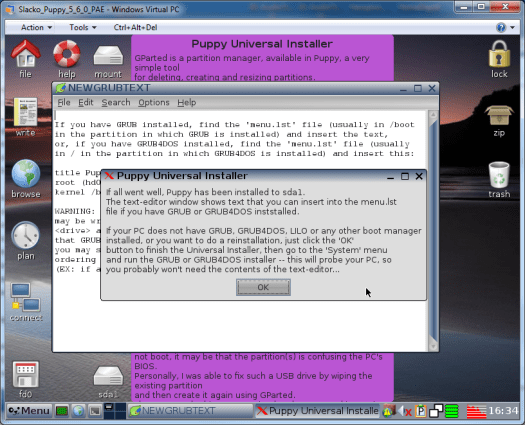This screenshot has width=525, height=425.
Task: Open File menu in NEWGRUBTEXT editor
Action: pyautogui.click(x=64, y=102)
